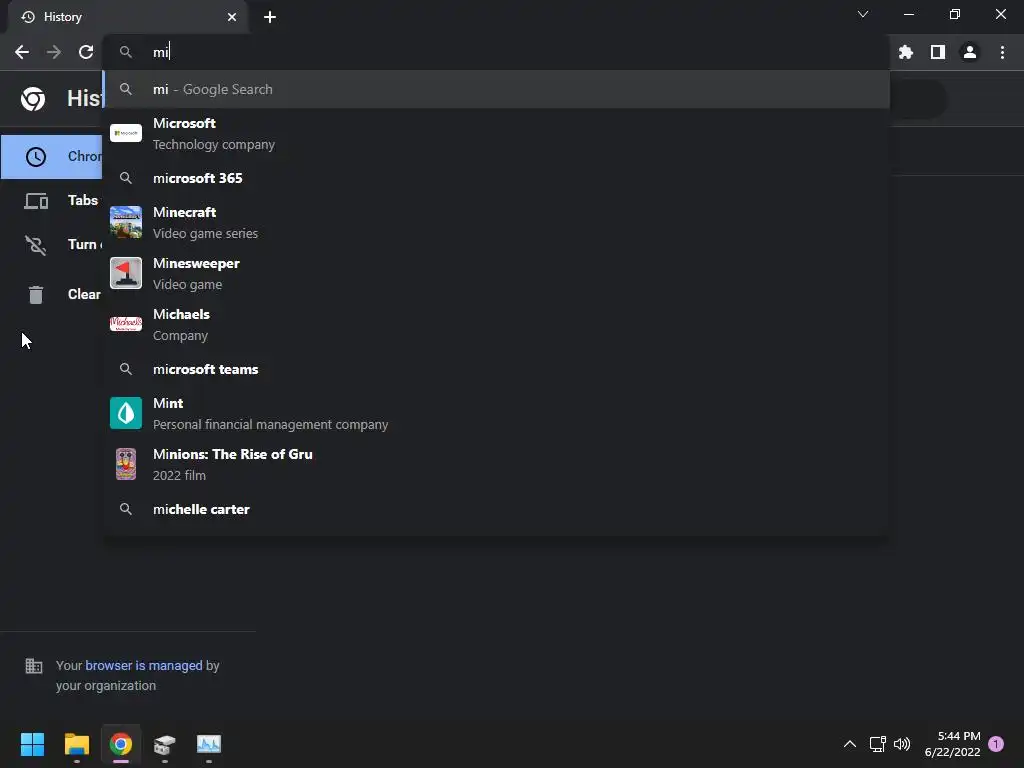
Task: Click the Mint leaf logo icon
Action: [x=126, y=413]
